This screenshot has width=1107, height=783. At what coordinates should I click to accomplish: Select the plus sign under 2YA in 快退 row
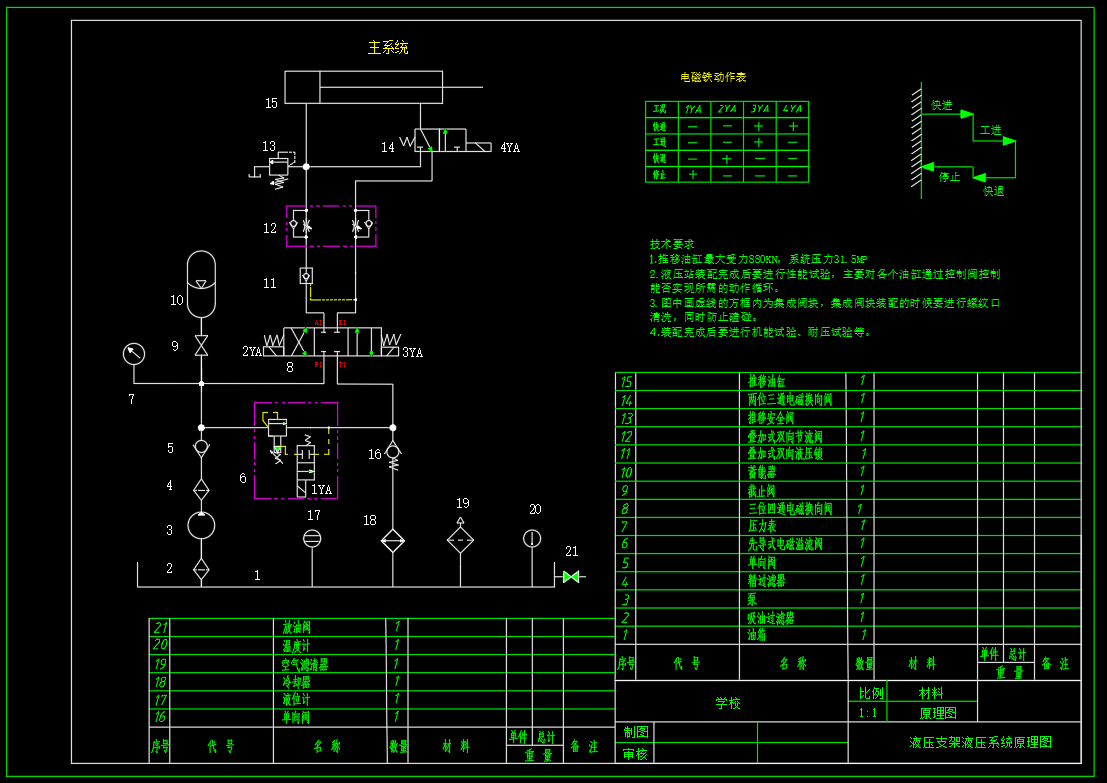pyautogui.click(x=726, y=159)
